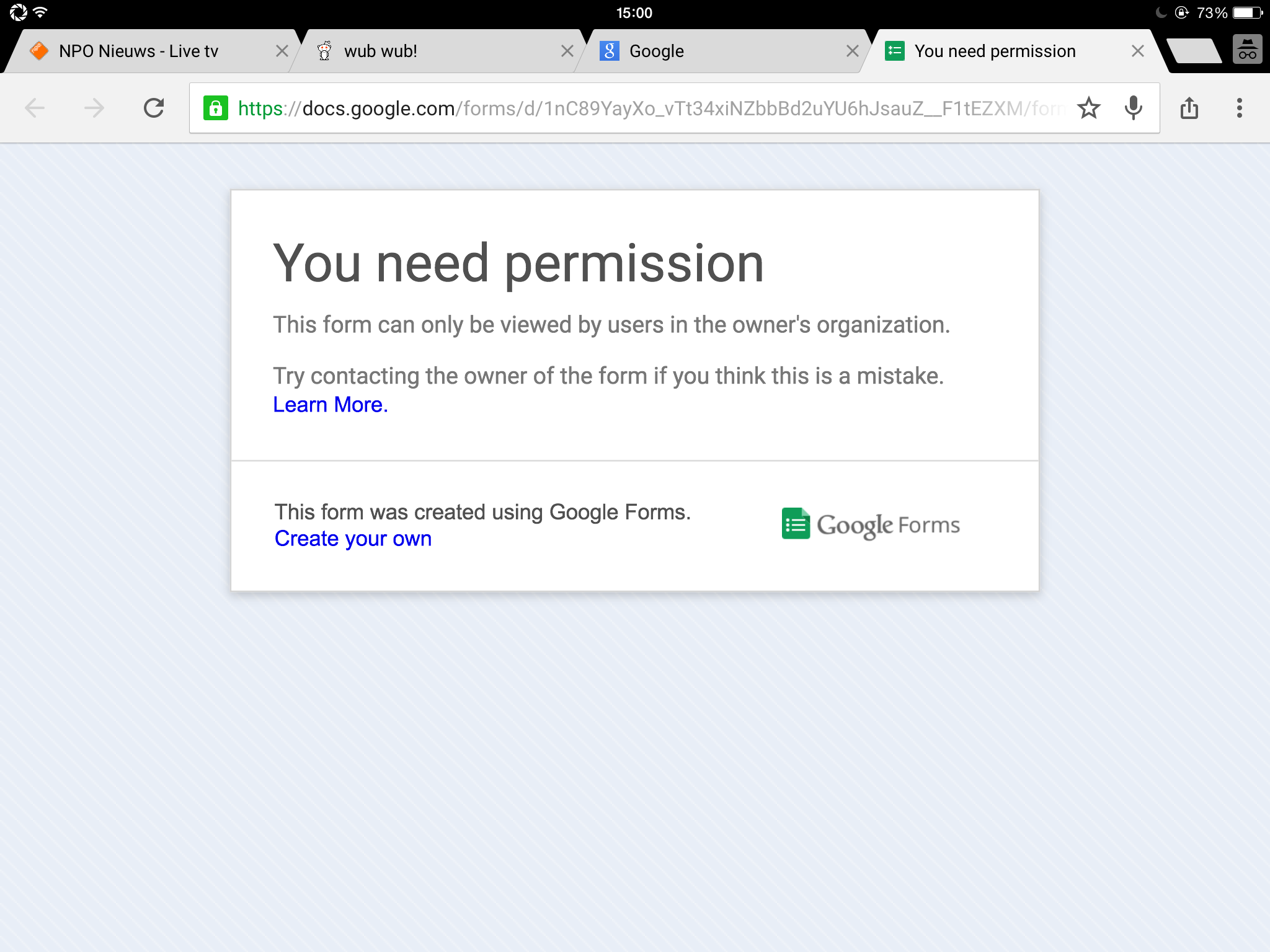Follow the Learn More link
The width and height of the screenshot is (1270, 952).
tap(330, 405)
